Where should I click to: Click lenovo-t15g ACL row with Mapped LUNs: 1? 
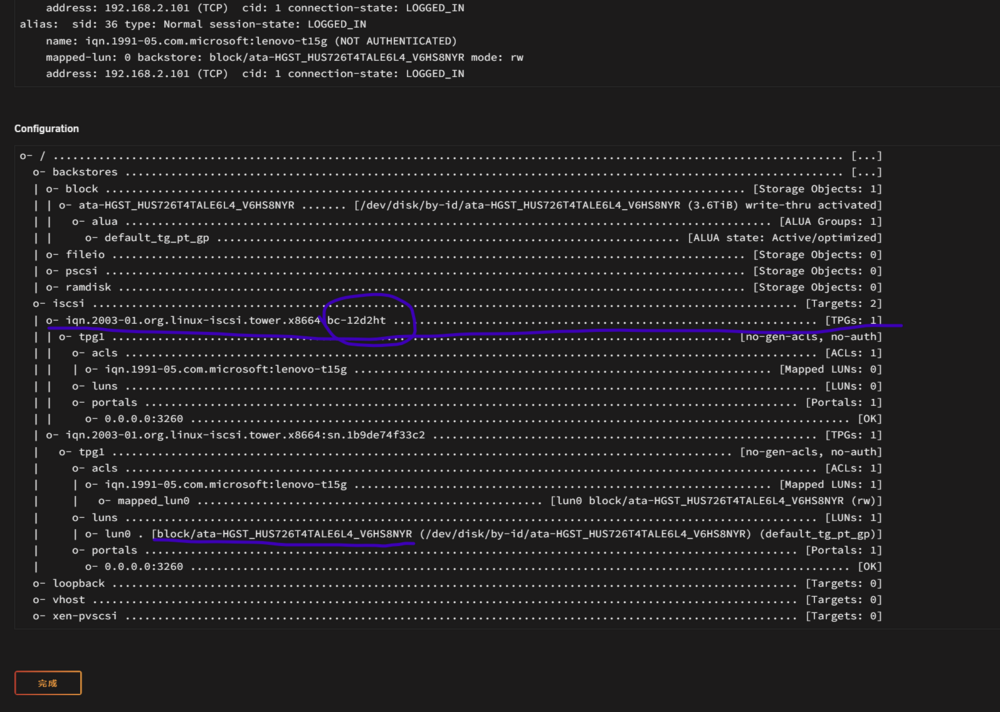pyautogui.click(x=483, y=484)
